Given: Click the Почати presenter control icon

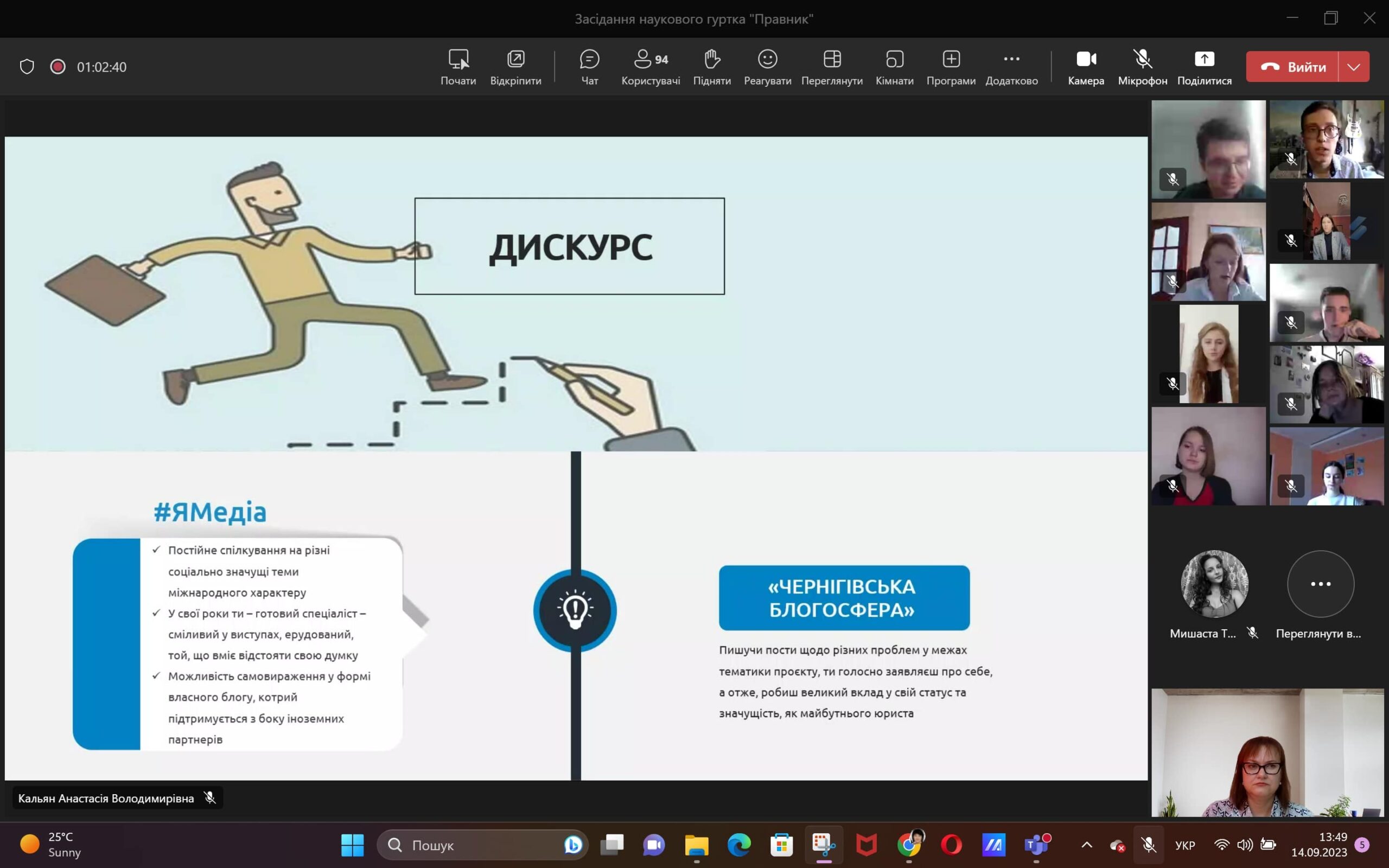Looking at the screenshot, I should (458, 67).
